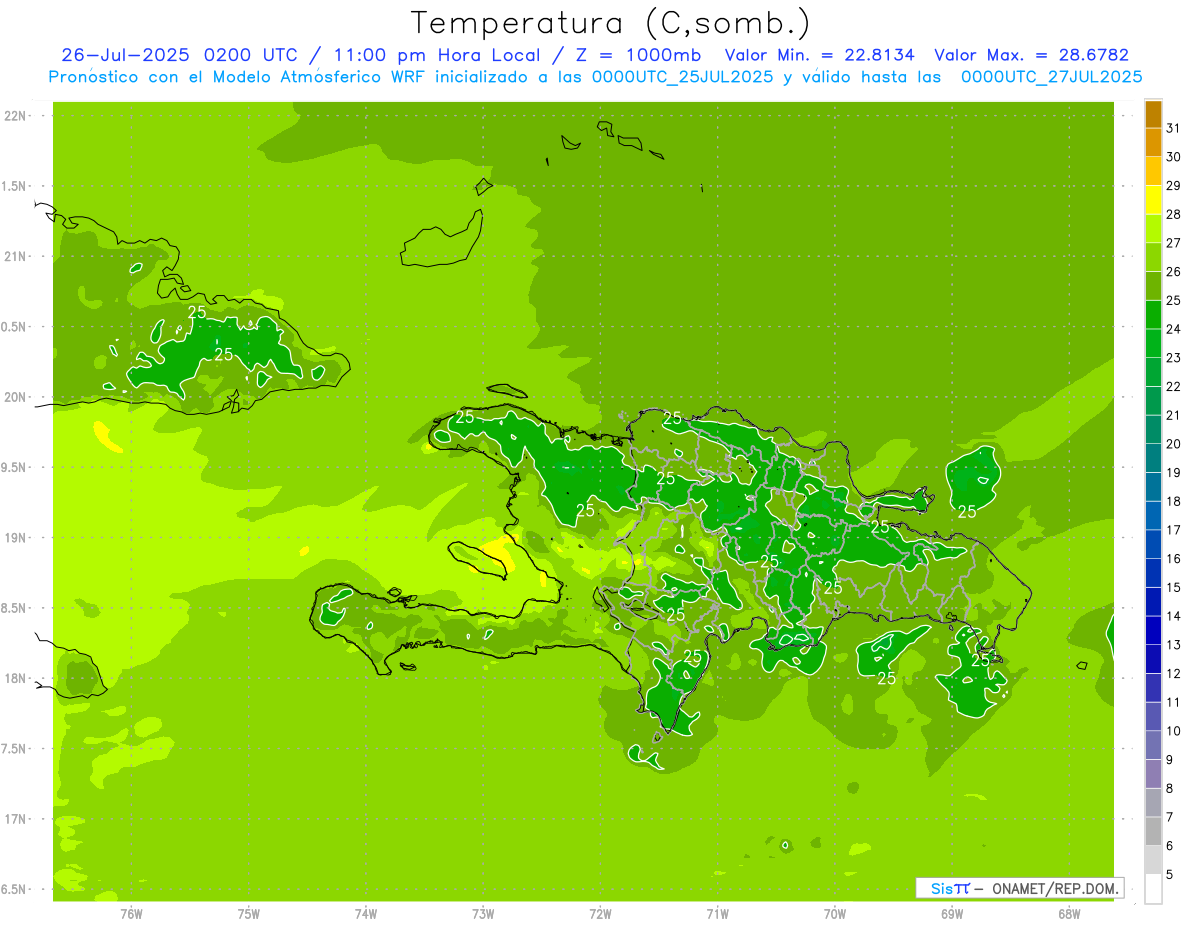
Task: Click the legend scale value '10'
Action: point(1174,731)
